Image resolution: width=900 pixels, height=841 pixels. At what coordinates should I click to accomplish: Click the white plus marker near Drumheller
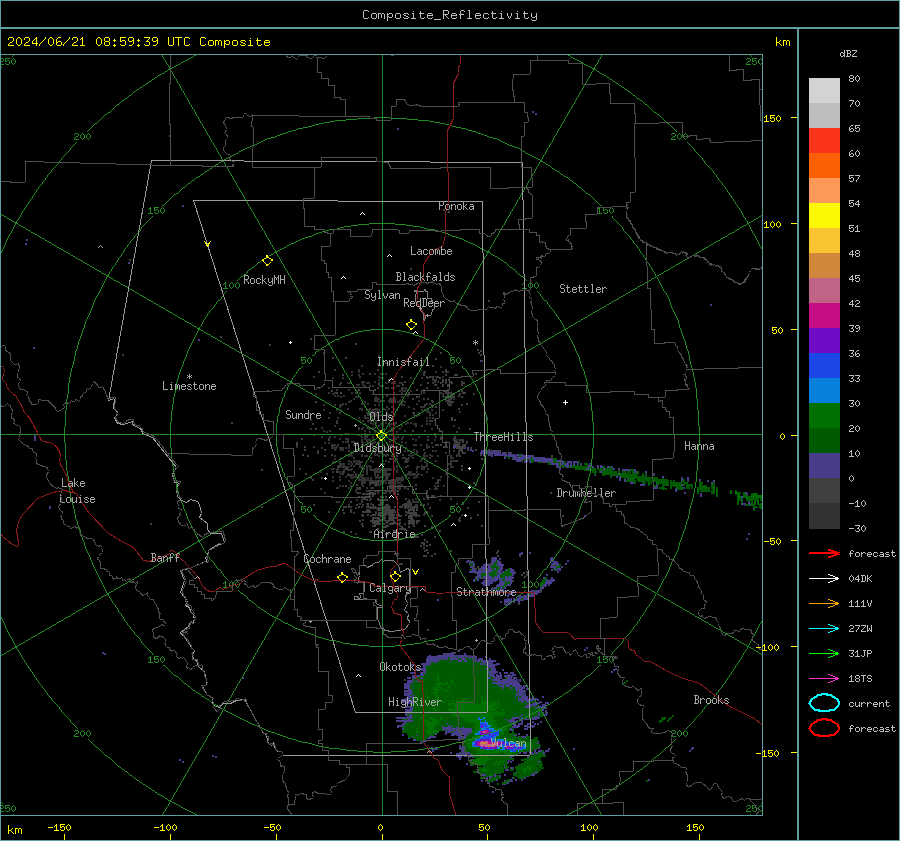pos(565,402)
